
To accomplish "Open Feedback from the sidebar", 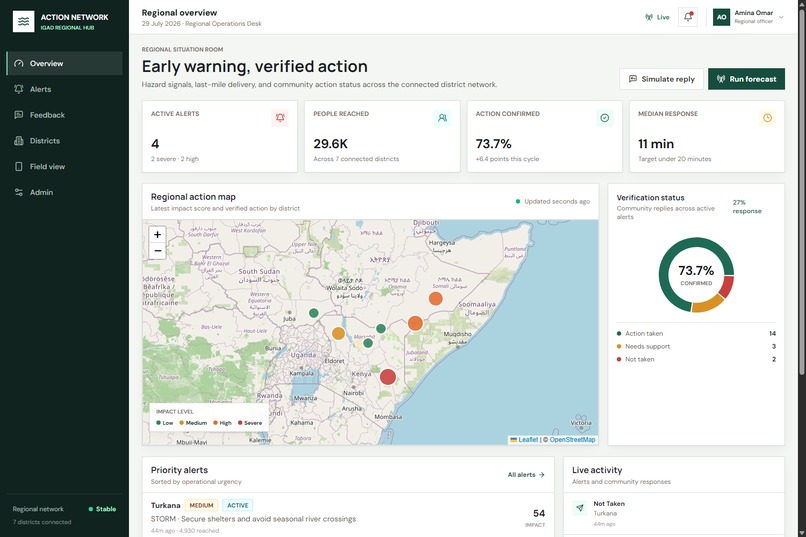I will point(64,115).
